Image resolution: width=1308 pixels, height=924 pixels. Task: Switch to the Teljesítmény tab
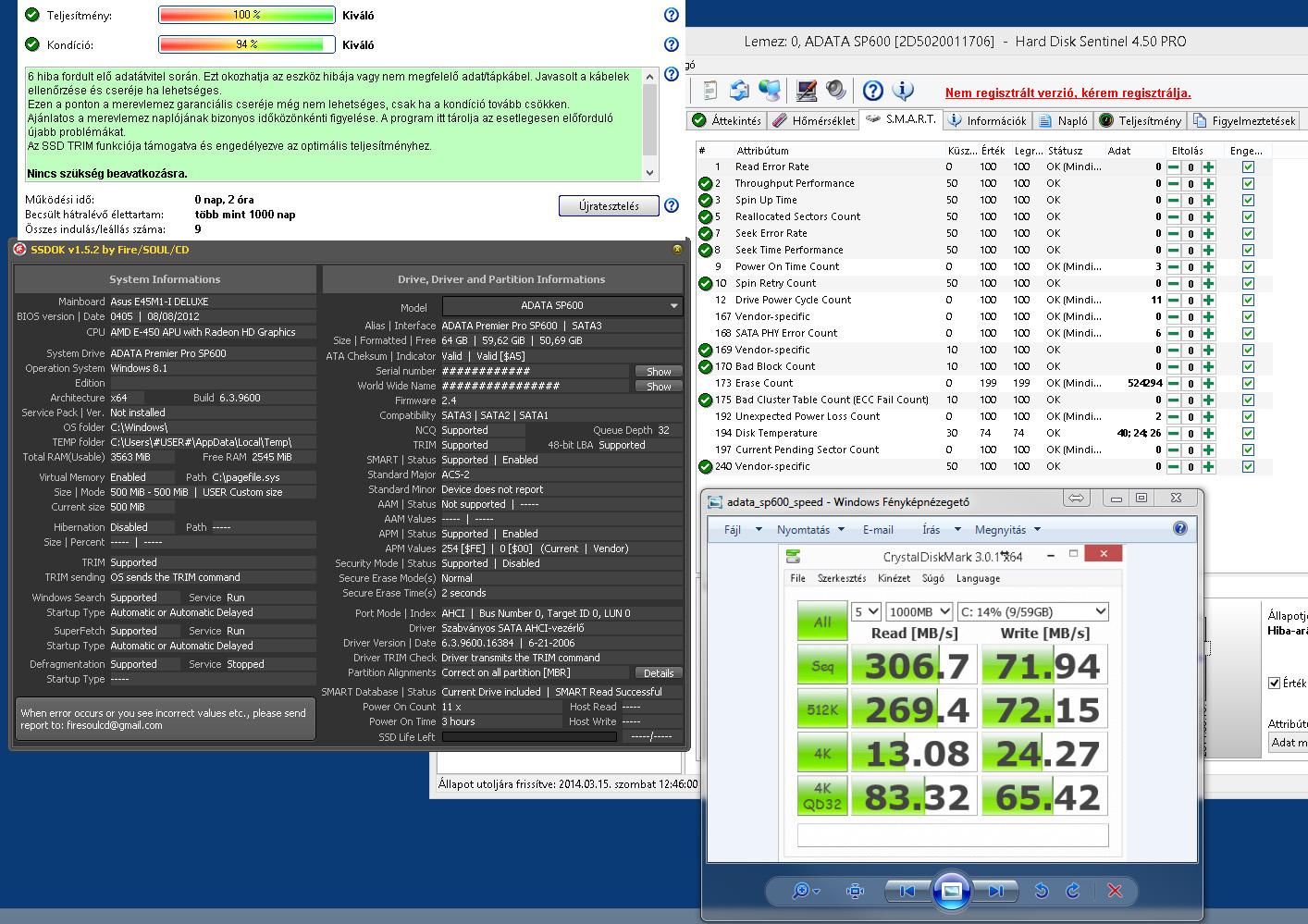tap(1141, 120)
